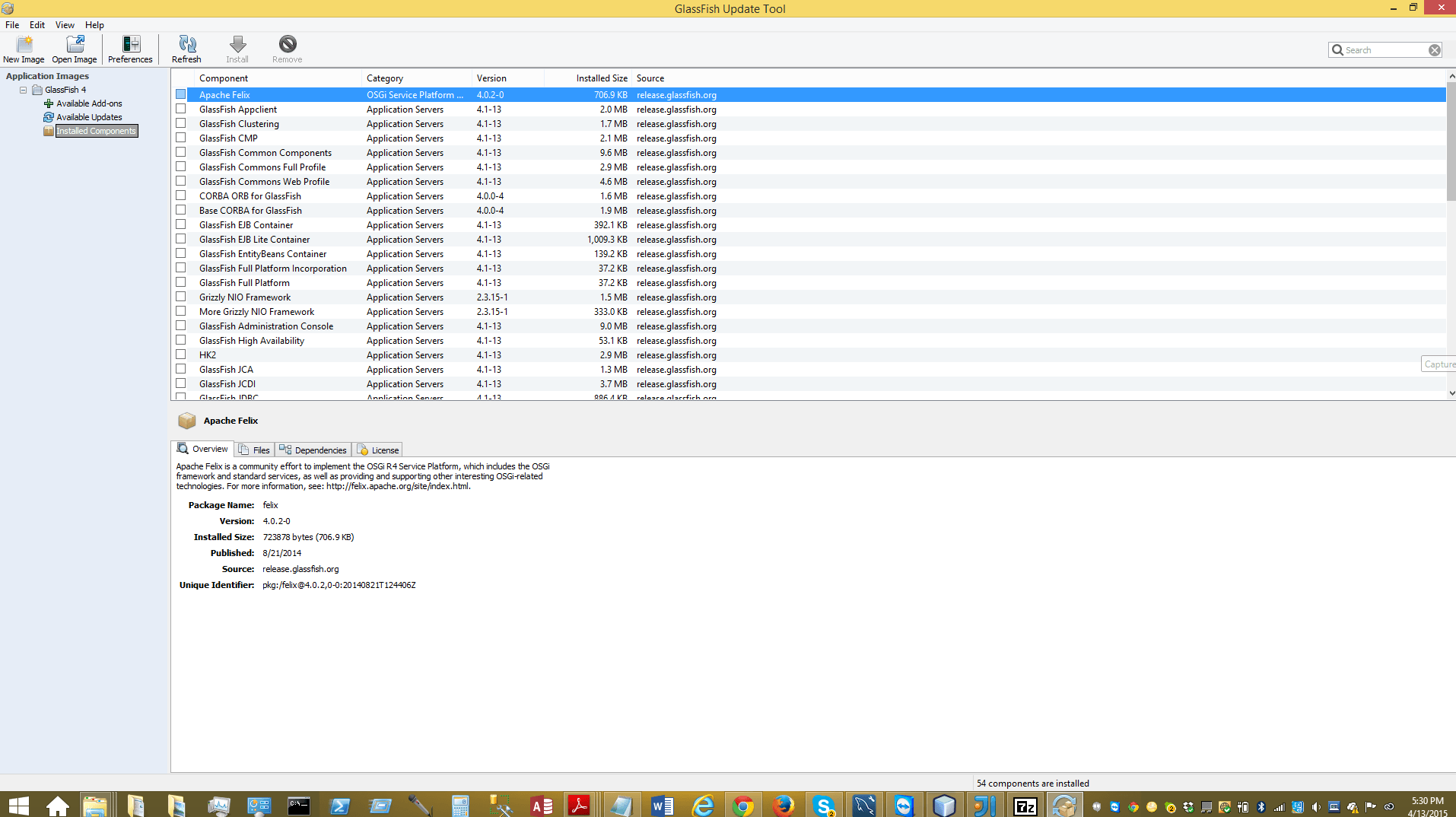
Task: Click the component list scroll-down arrow
Action: (1451, 393)
